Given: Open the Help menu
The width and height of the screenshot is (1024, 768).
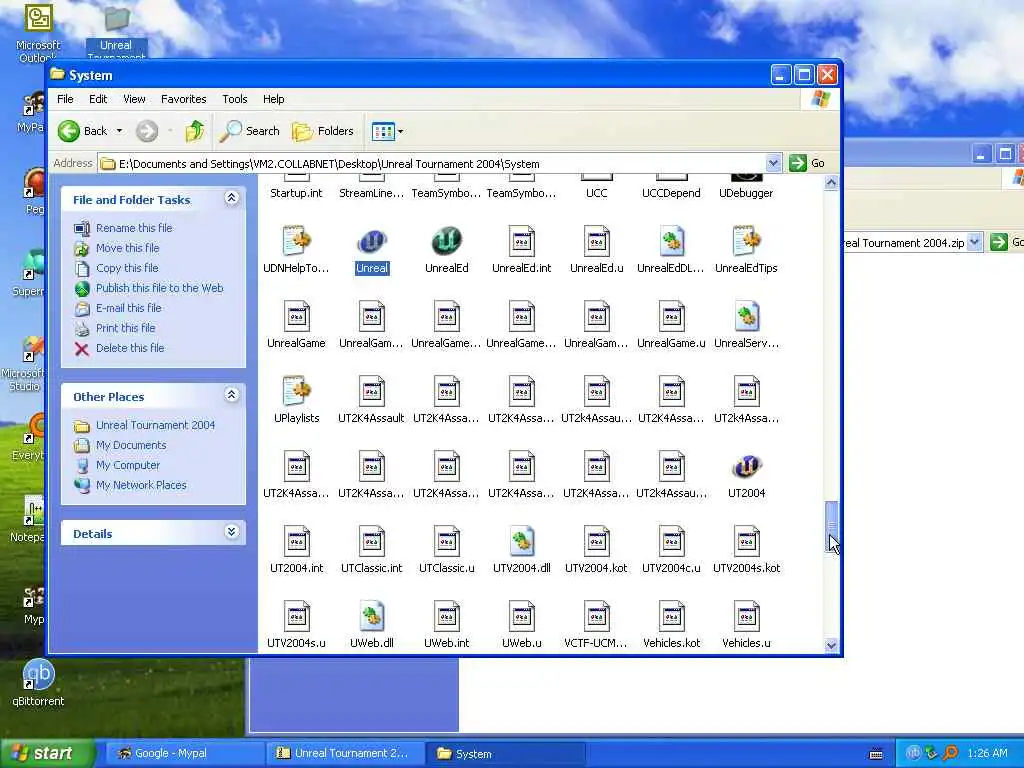Looking at the screenshot, I should click(x=274, y=99).
